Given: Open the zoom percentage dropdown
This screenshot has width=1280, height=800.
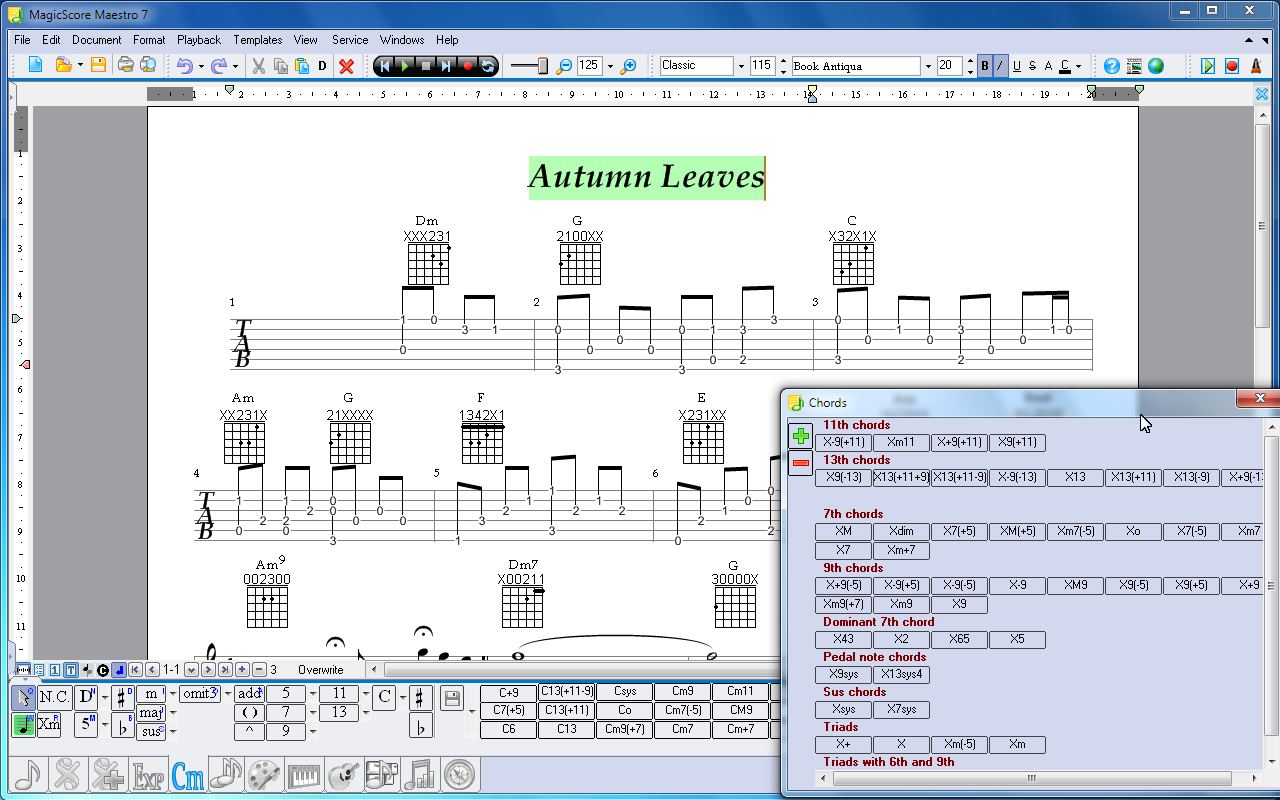Looking at the screenshot, I should click(x=610, y=67).
